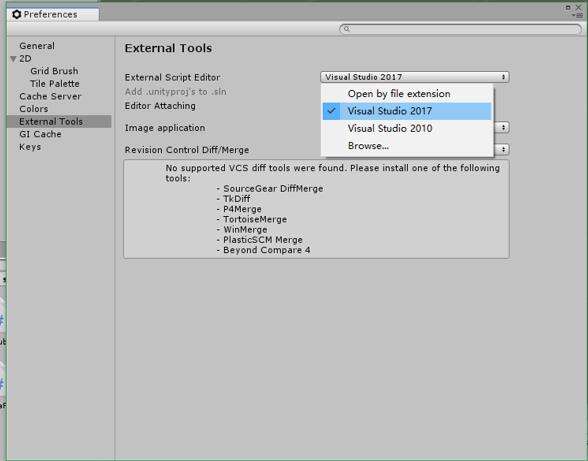This screenshot has width=588, height=461.
Task: Focus the preferences search field
Action: (x=460, y=29)
